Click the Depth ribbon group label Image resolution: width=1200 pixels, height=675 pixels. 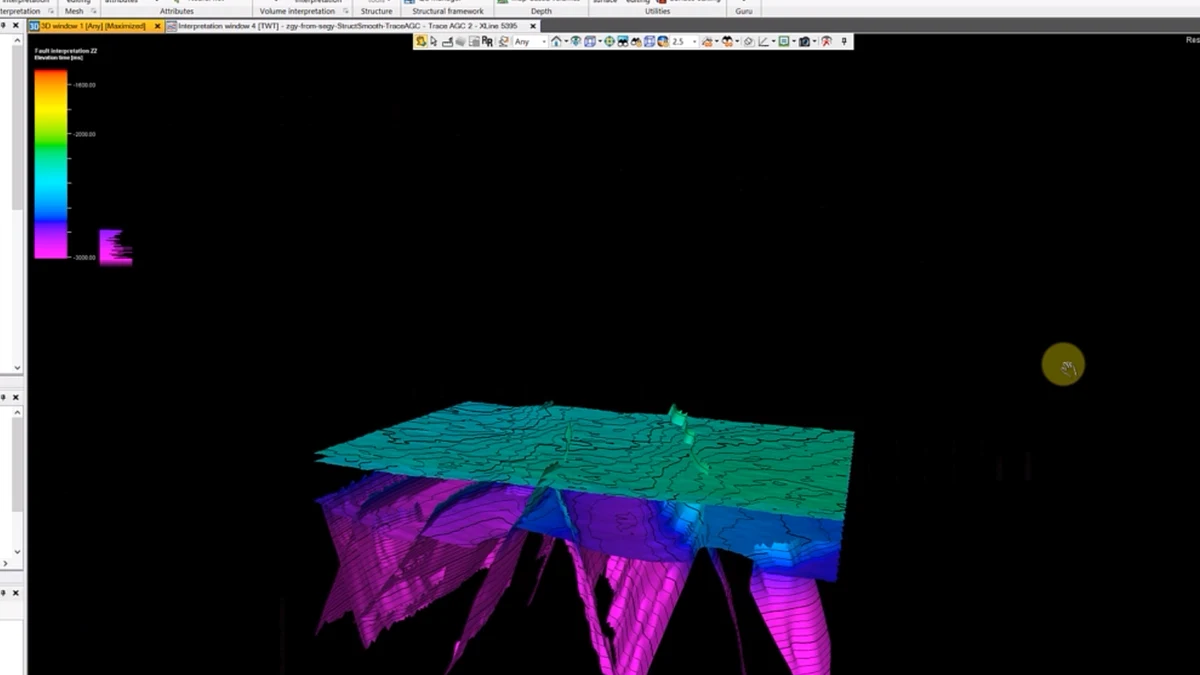[541, 12]
